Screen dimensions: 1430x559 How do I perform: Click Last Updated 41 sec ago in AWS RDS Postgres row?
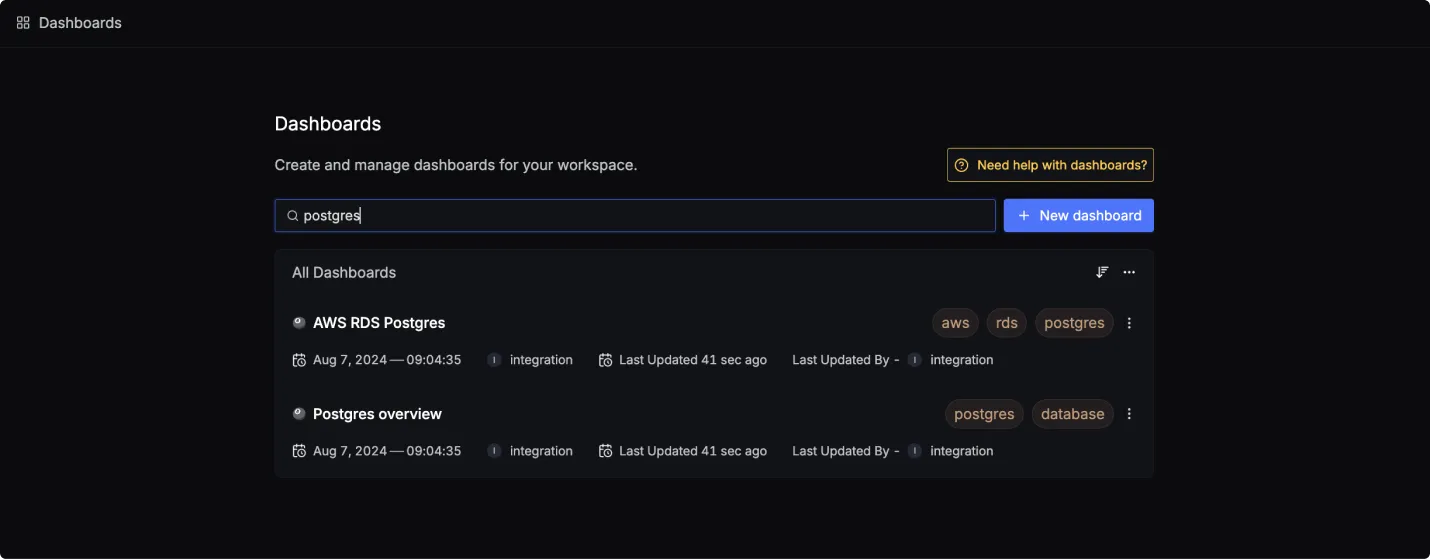pyautogui.click(x=693, y=360)
